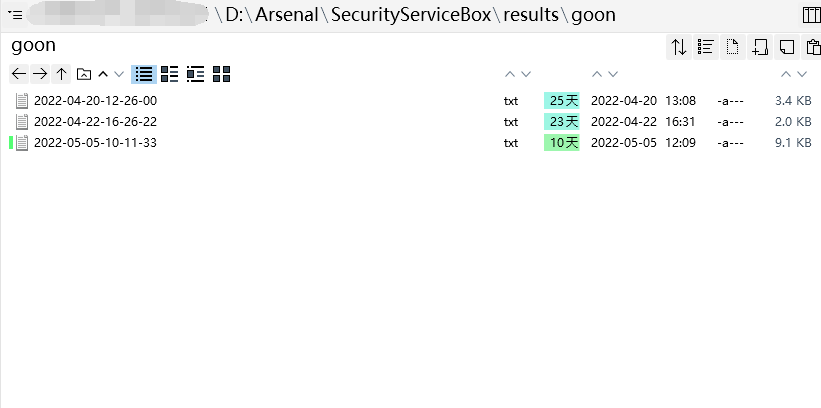Viewport: 821px width, 408px height.
Task: Click the black up chevron in toolbar
Action: click(x=103, y=74)
